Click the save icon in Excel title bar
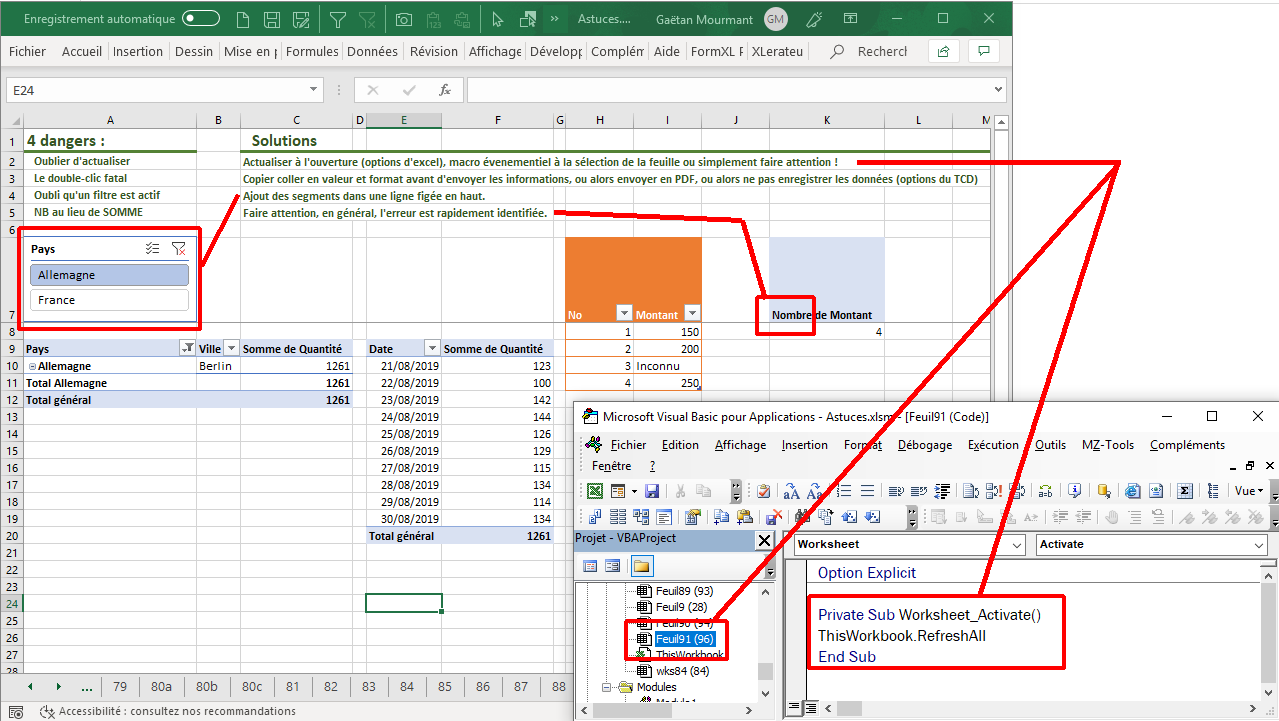The width and height of the screenshot is (1279, 721). pos(271,19)
